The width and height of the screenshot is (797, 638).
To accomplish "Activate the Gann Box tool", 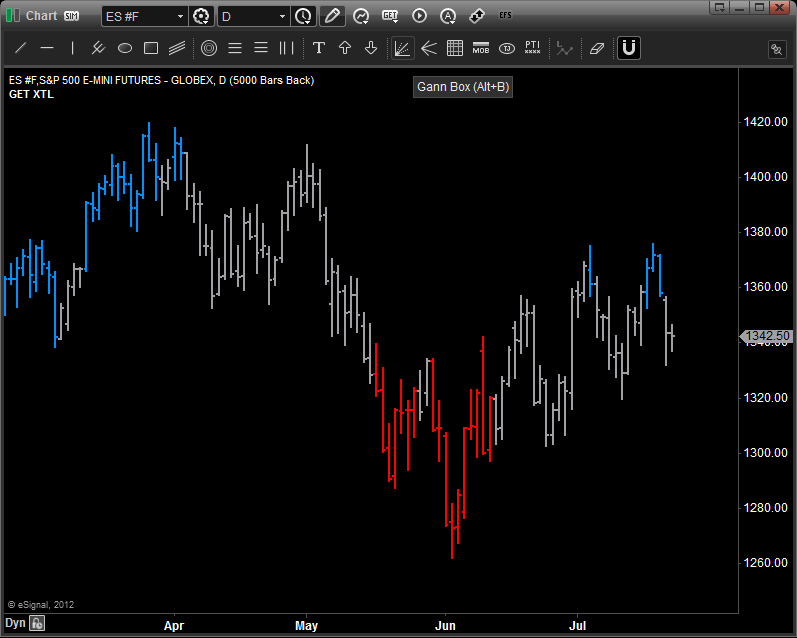I will (402, 48).
